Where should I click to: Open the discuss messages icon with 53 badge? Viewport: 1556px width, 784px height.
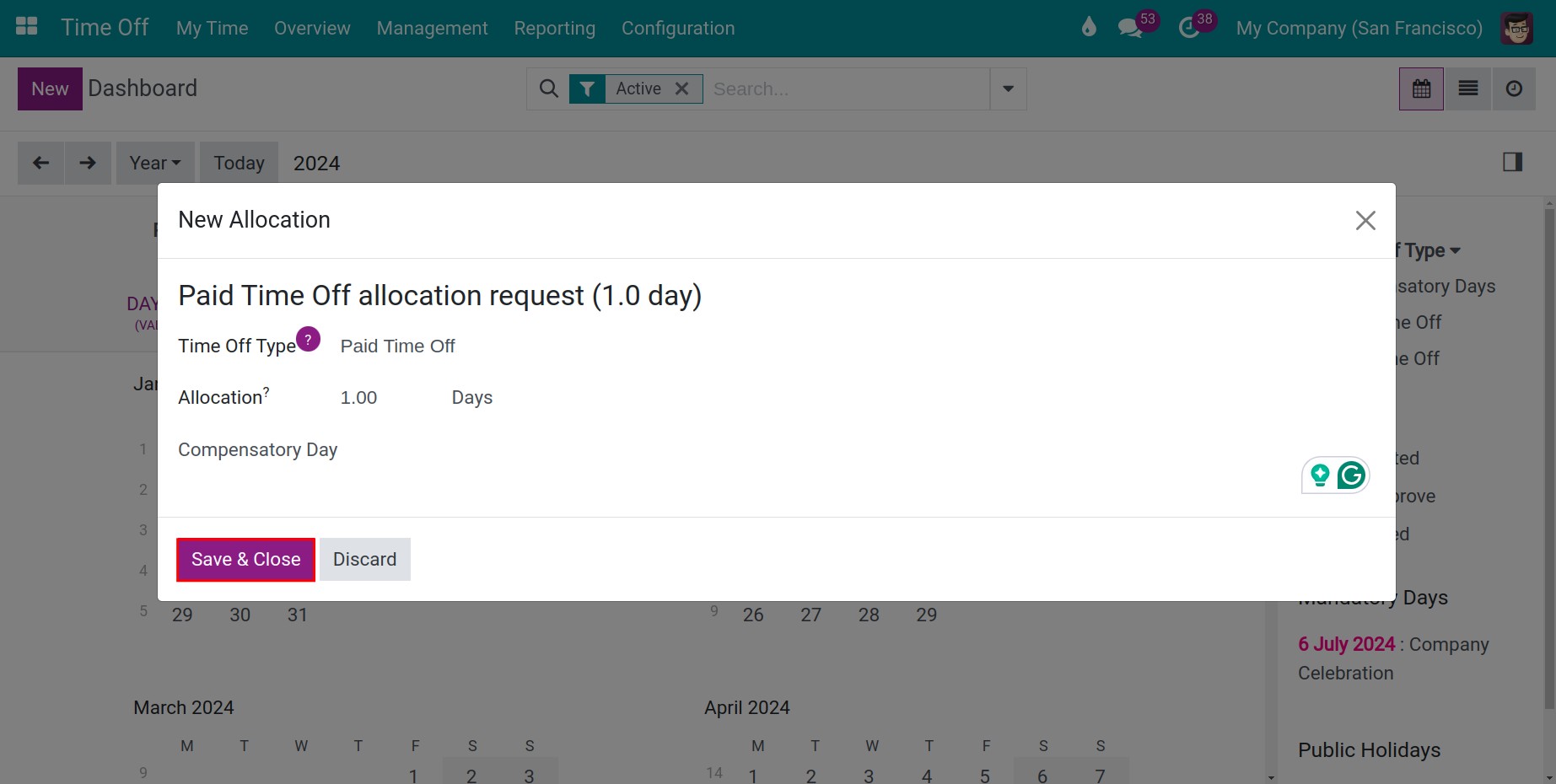pos(1130,28)
